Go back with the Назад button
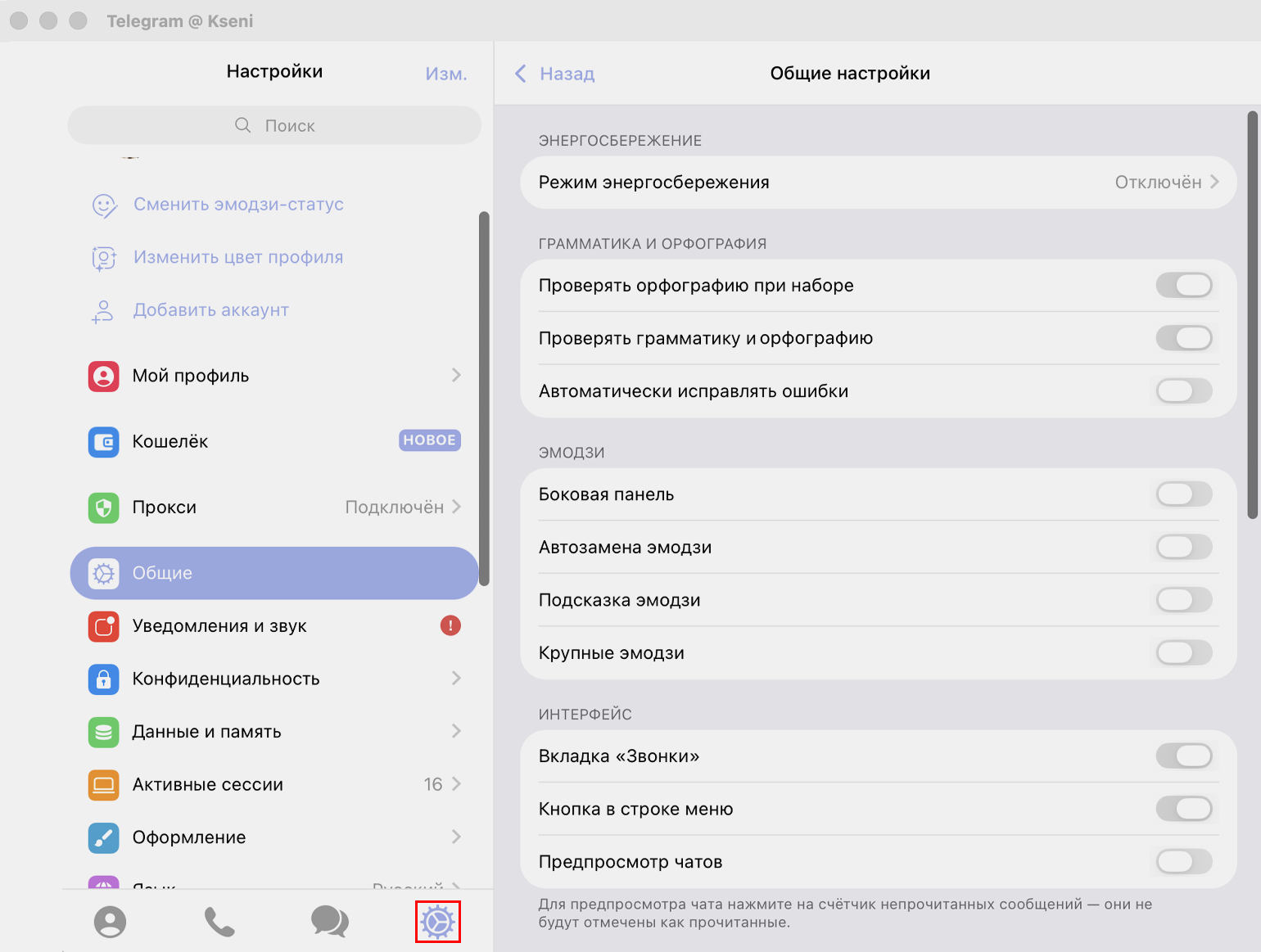1261x952 pixels. [556, 74]
